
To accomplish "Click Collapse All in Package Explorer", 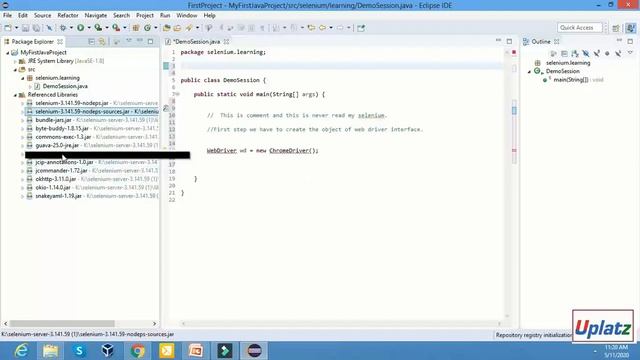I will (91, 42).
